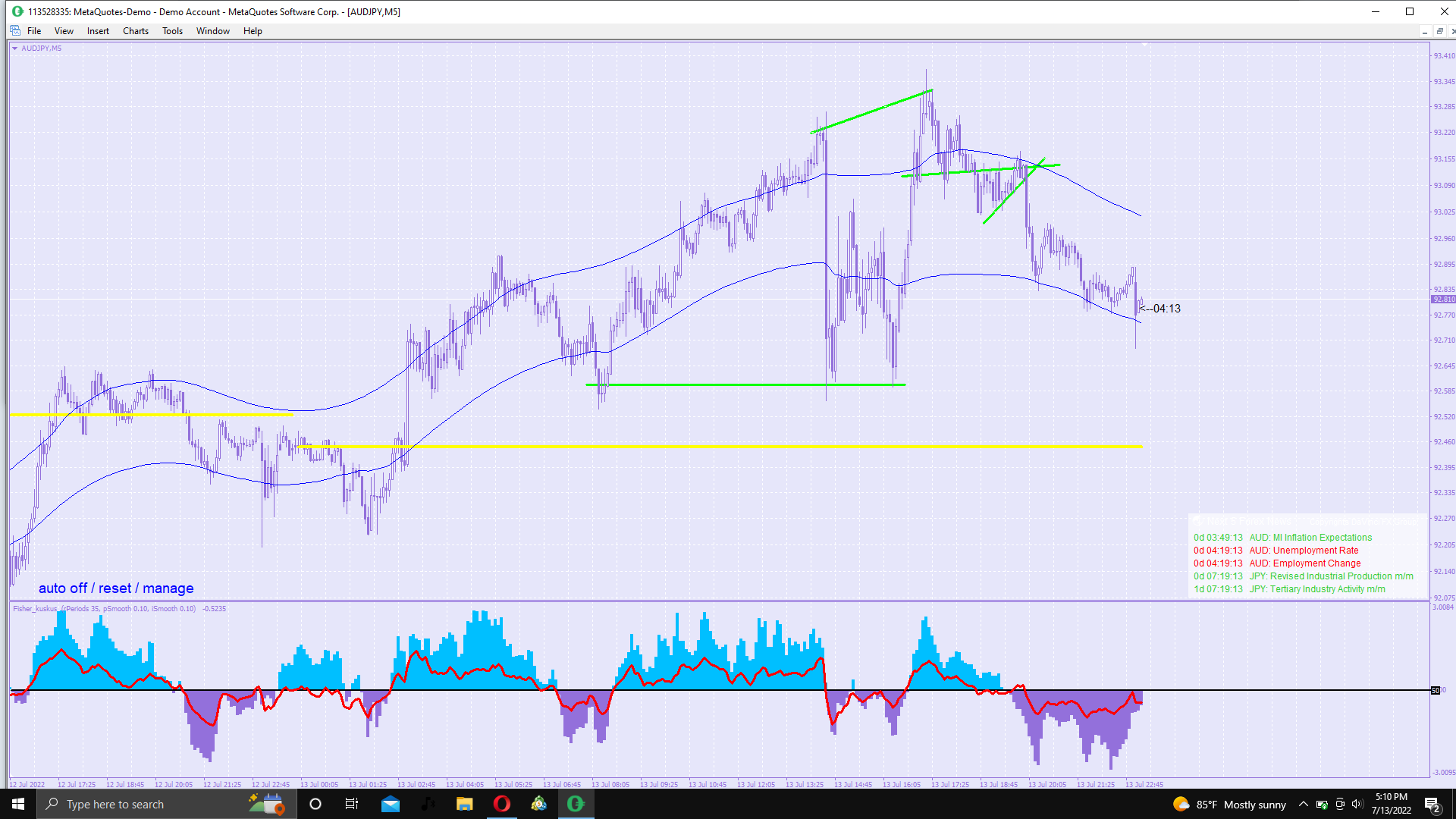The width and height of the screenshot is (1456, 819).
Task: Click the MetaTrader document icon beside File
Action: tap(15, 31)
